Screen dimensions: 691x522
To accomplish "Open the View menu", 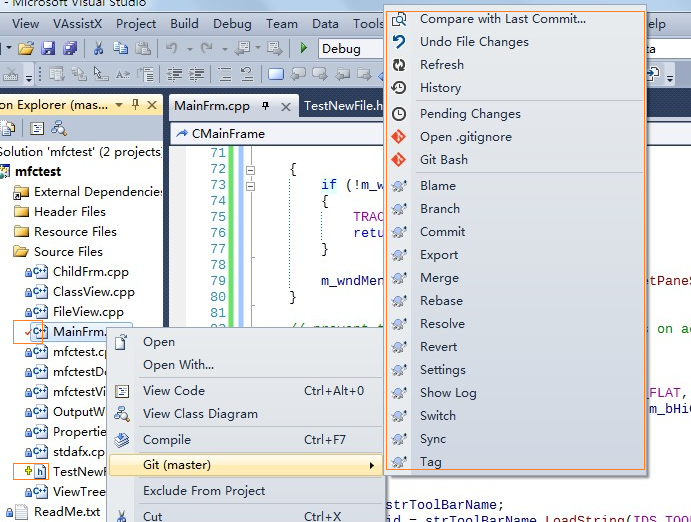I will 25,24.
